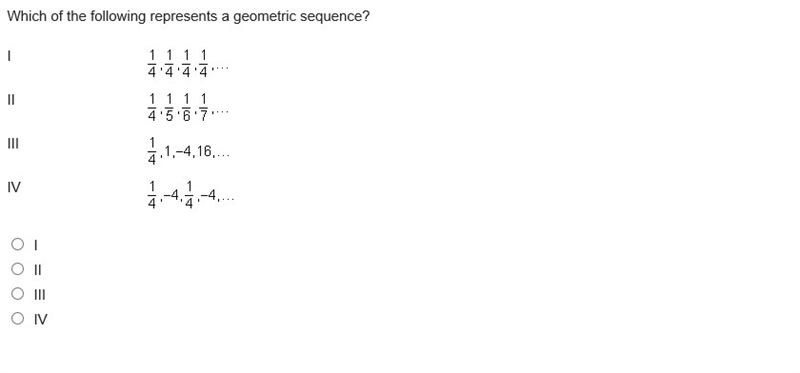Pick the radio button for option IV
Image resolution: width=800 pixels, height=373 pixels.
point(17,319)
